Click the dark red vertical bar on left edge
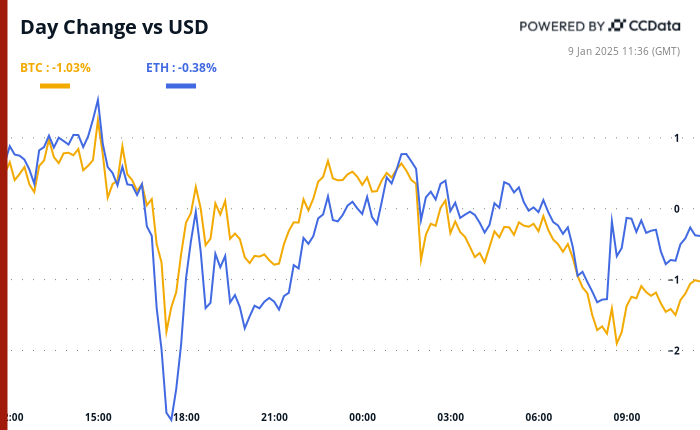Viewport: 700px width, 430px height. [x=4, y=215]
